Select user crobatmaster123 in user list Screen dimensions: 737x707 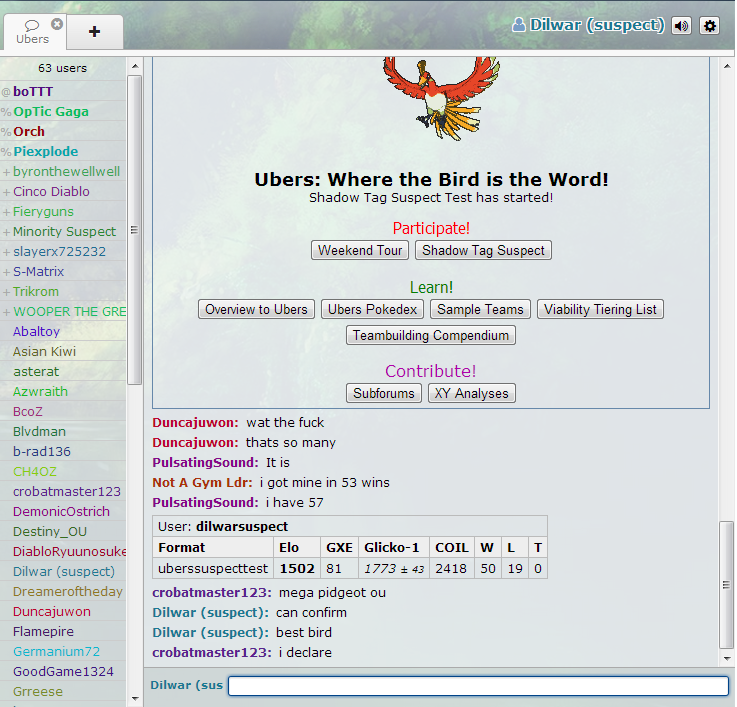point(66,492)
